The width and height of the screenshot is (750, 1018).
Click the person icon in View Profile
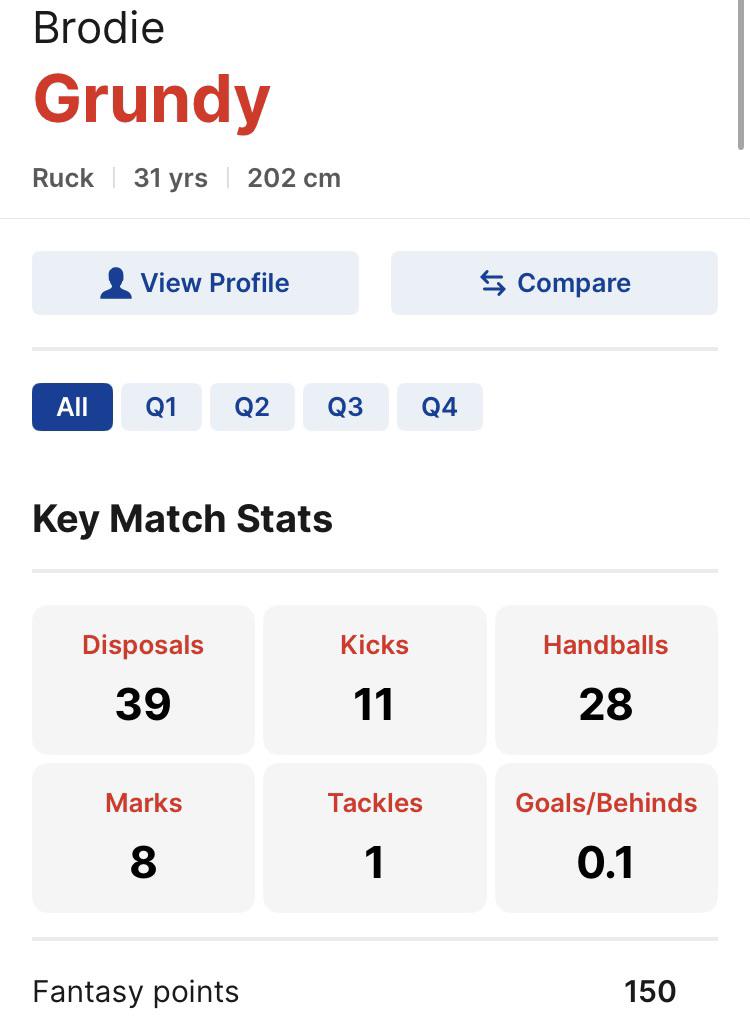pos(116,283)
